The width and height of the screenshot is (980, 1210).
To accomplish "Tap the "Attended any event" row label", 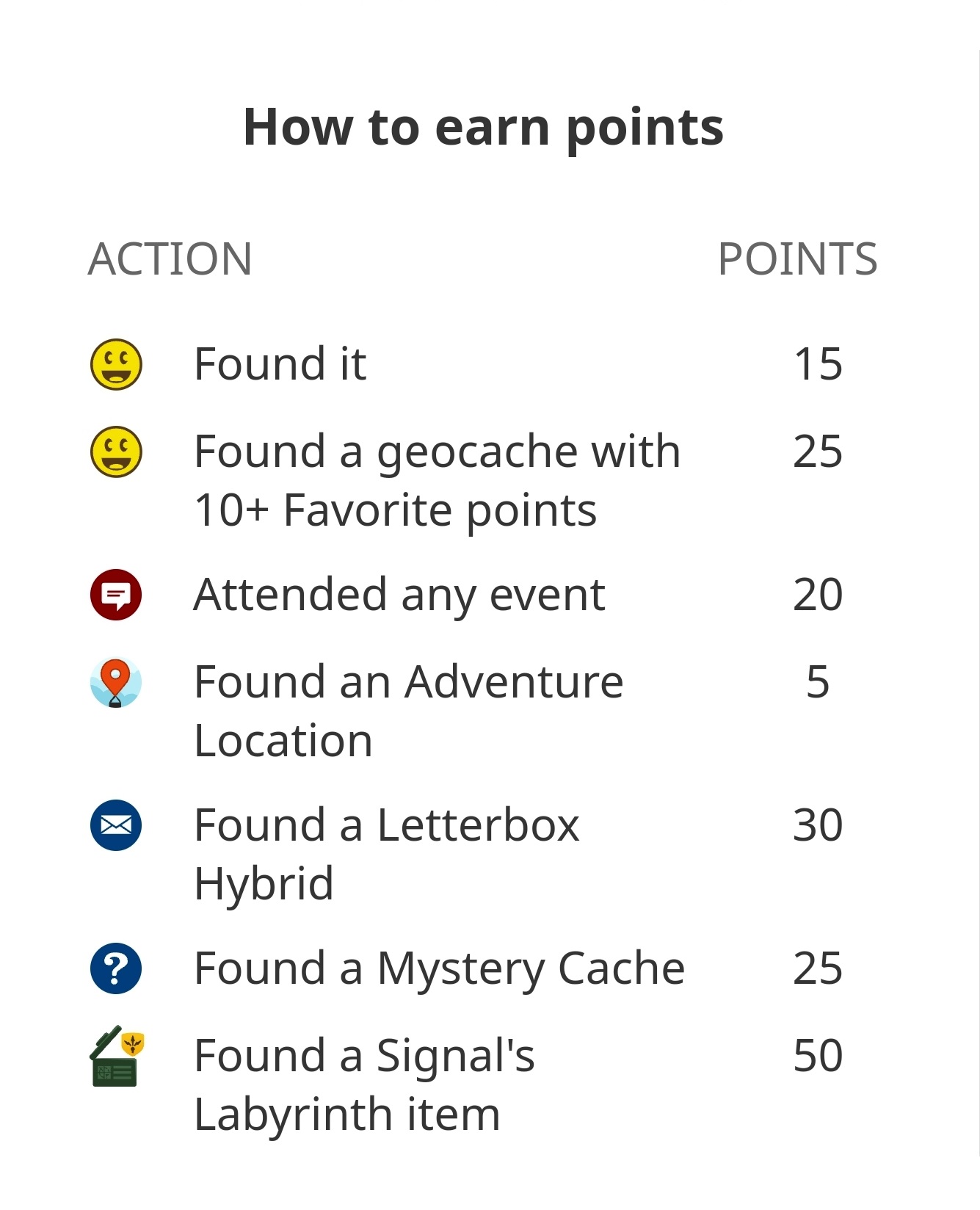I will tap(399, 595).
